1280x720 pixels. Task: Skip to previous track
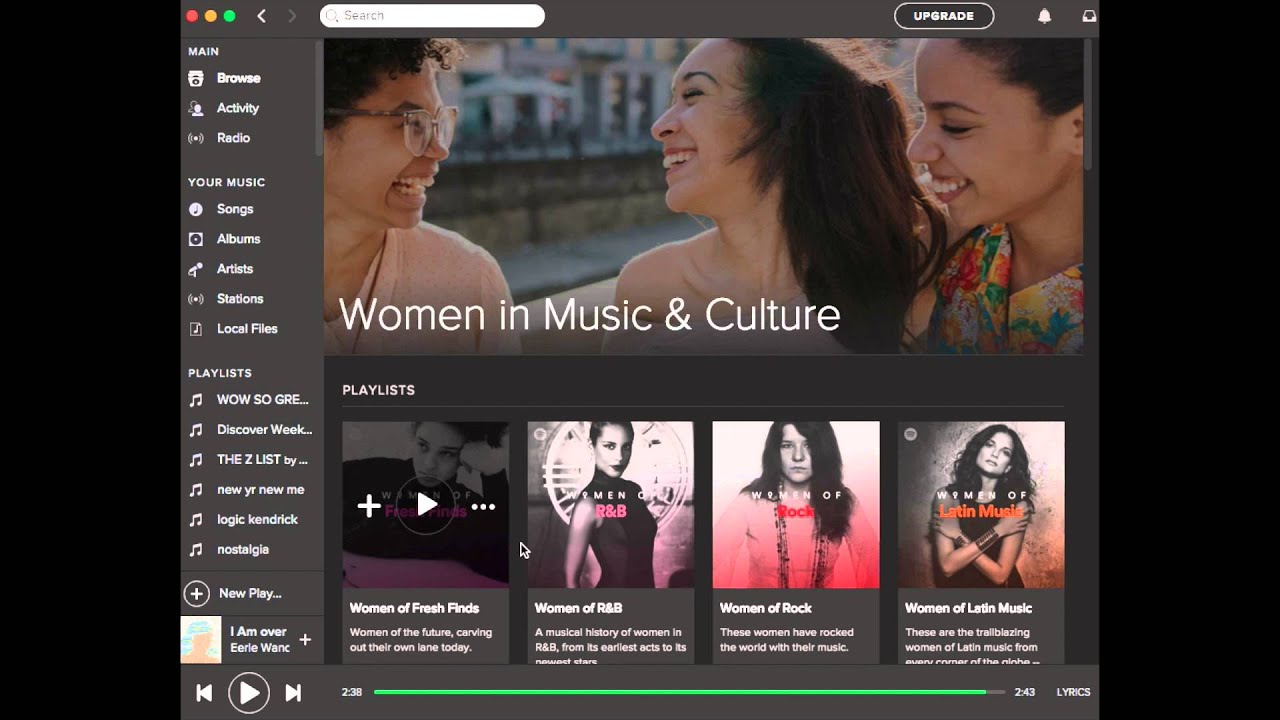pos(204,692)
